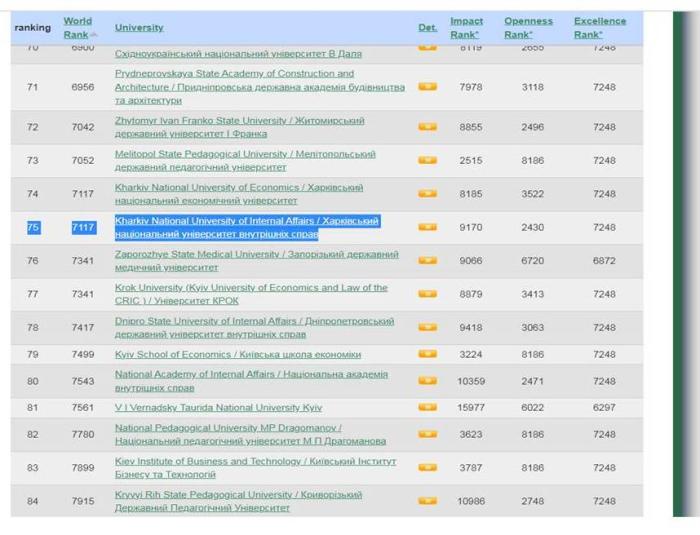Click details icon for Kharkiv University of Internal Affairs
The width and height of the screenshot is (700, 535).
click(x=427, y=227)
